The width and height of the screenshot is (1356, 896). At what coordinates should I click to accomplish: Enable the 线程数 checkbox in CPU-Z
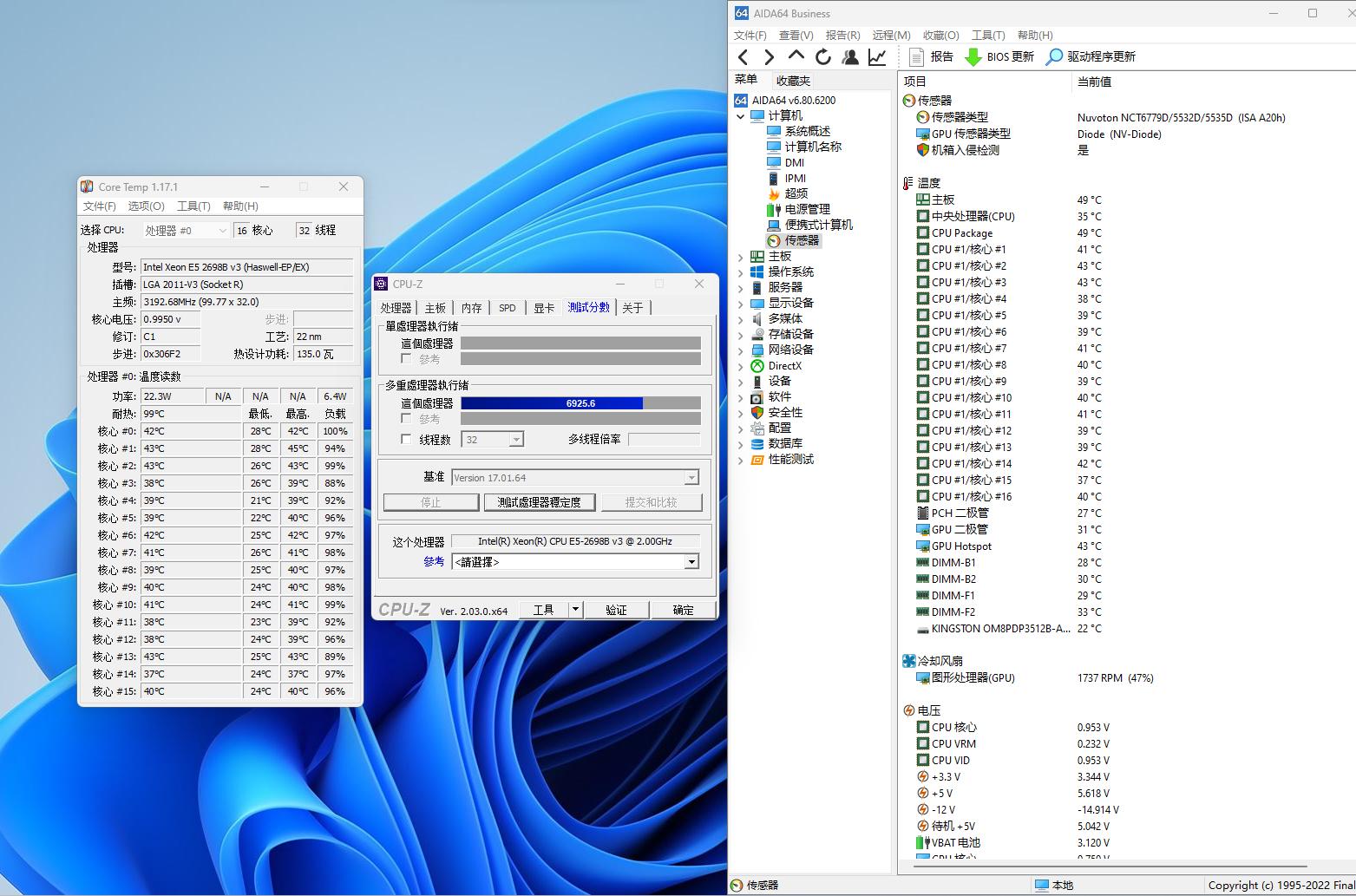(x=406, y=440)
